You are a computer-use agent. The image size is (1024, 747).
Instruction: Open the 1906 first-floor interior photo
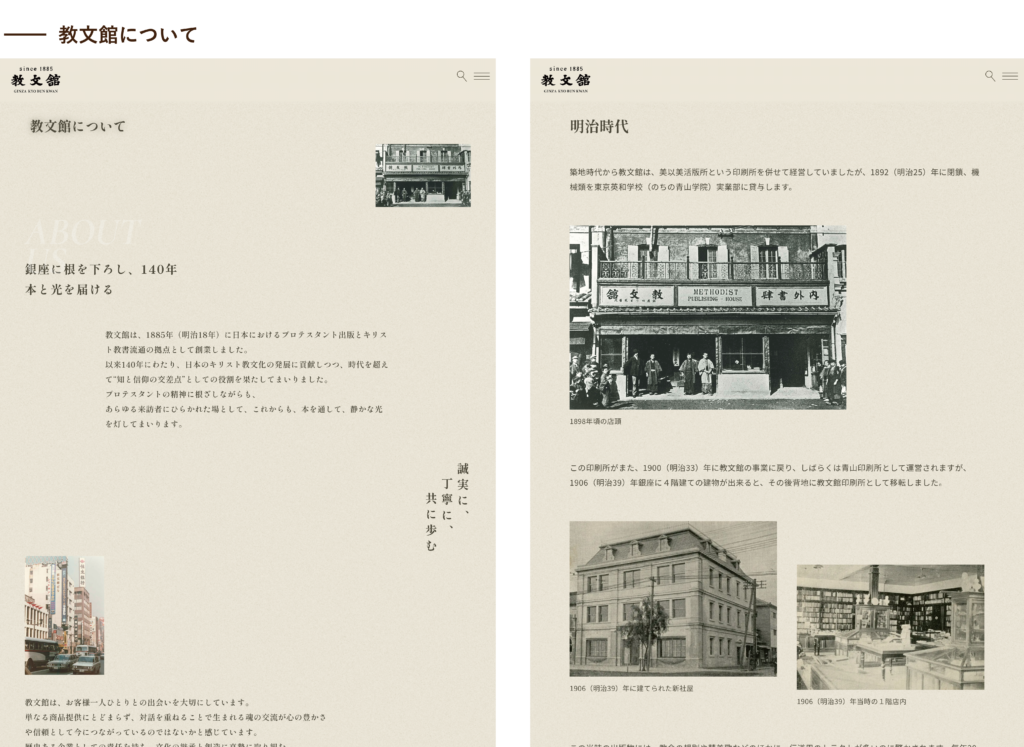click(x=890, y=627)
